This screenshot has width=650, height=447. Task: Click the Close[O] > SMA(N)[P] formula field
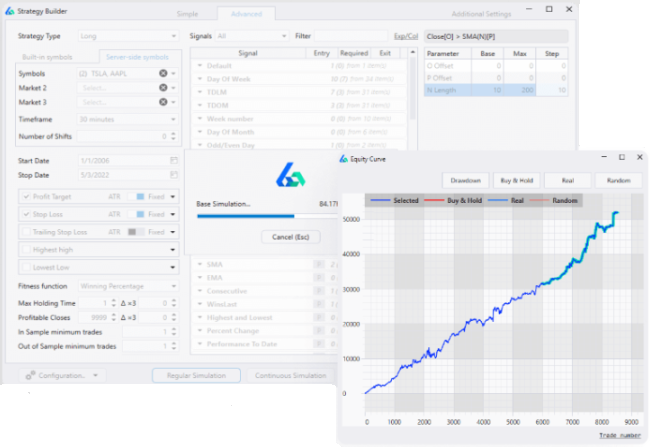[496, 36]
